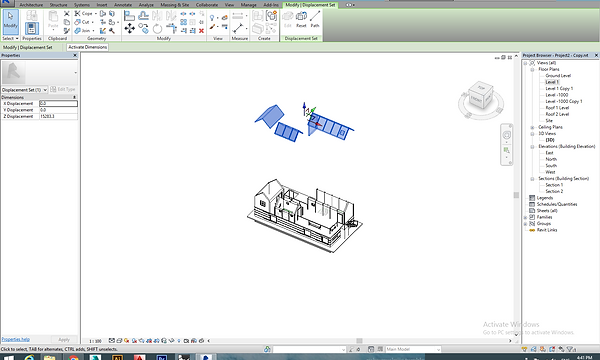Open the Annotate ribbon tab

click(123, 5)
